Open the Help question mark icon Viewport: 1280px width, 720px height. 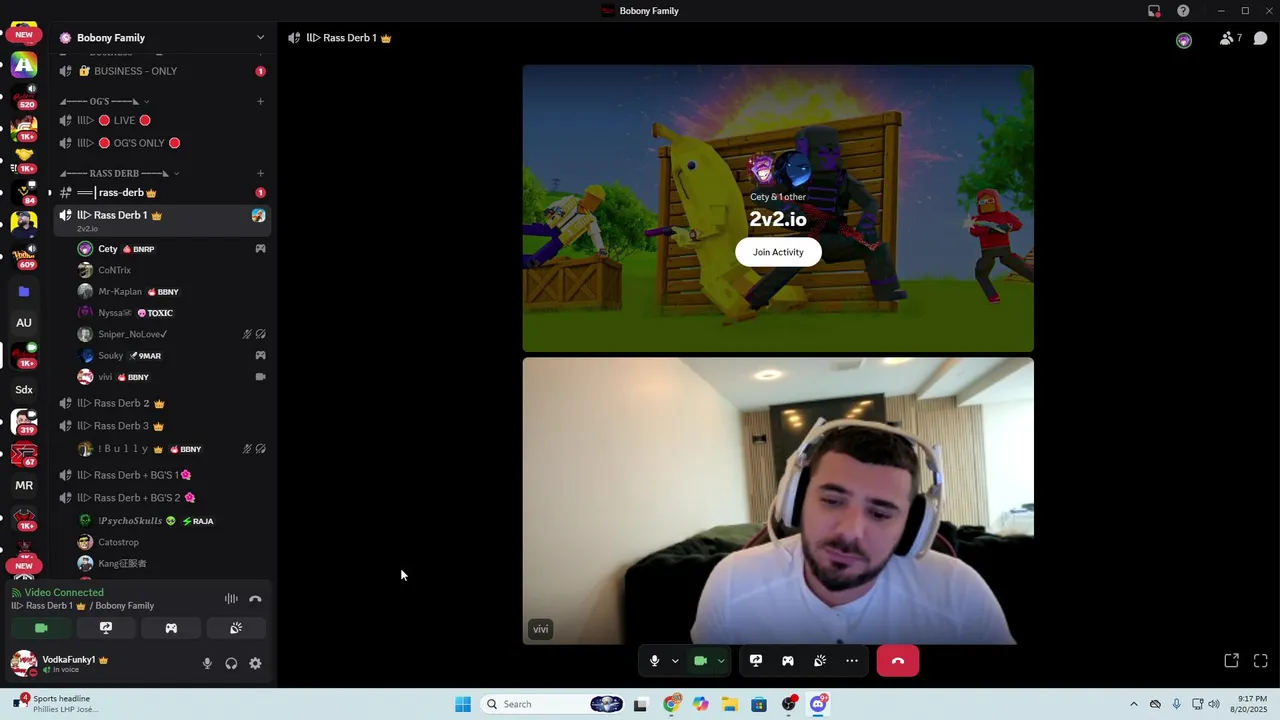pyautogui.click(x=1183, y=11)
